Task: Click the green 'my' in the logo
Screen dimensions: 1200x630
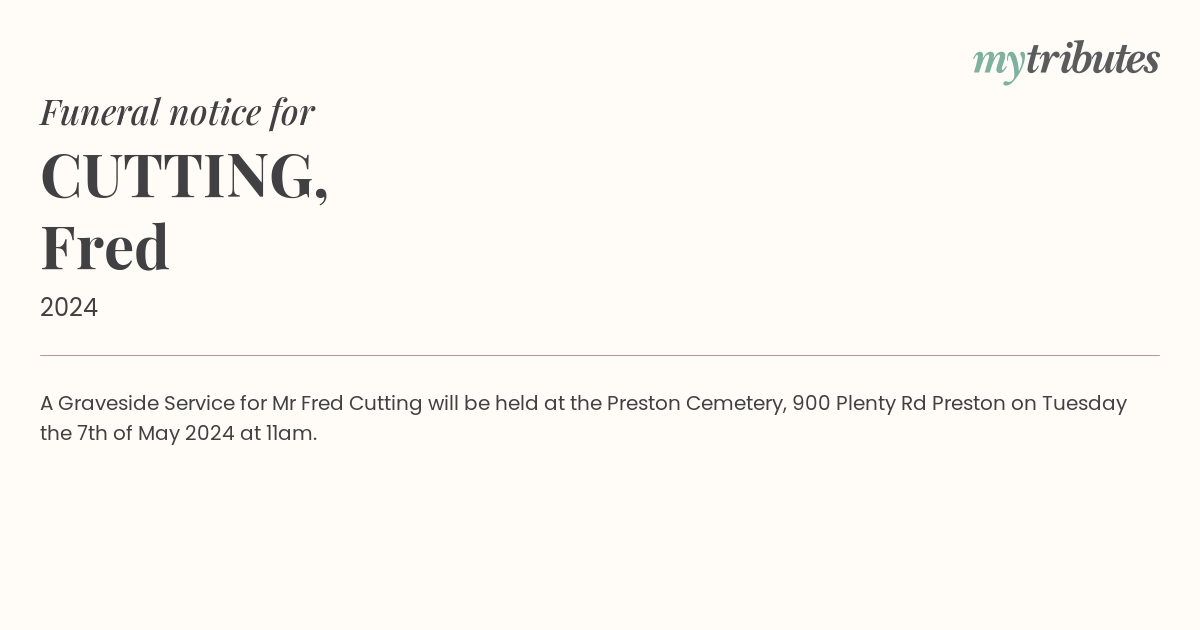Action: point(998,63)
